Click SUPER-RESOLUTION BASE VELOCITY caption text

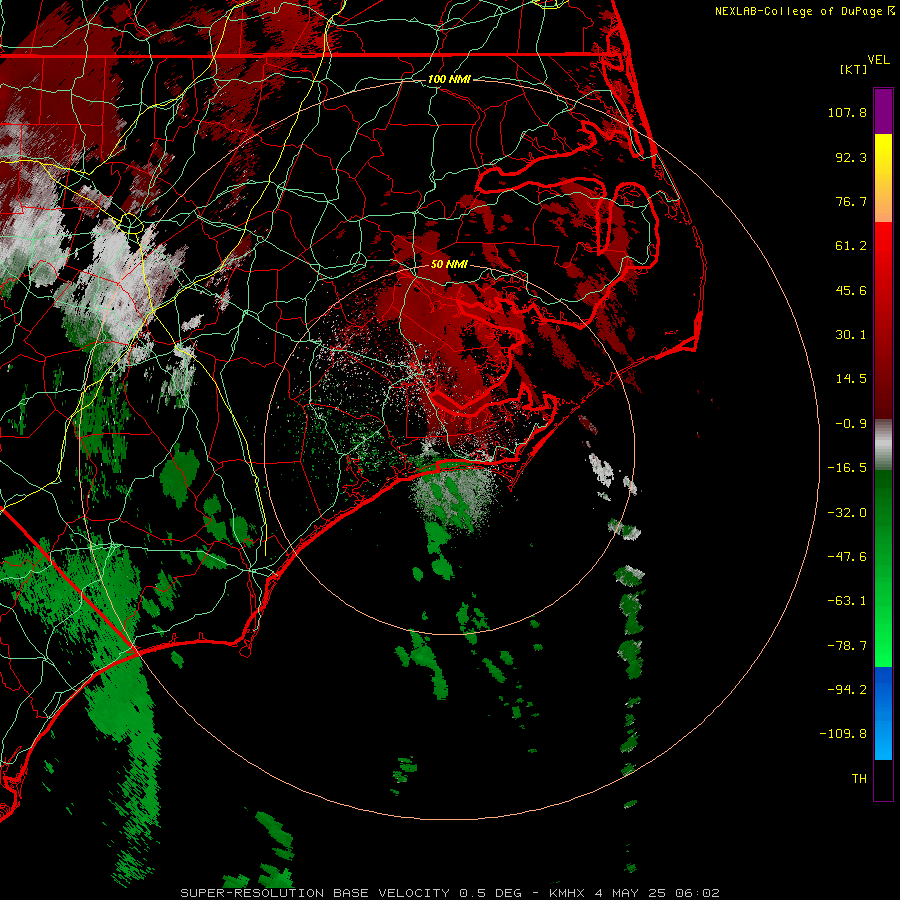click(x=315, y=893)
